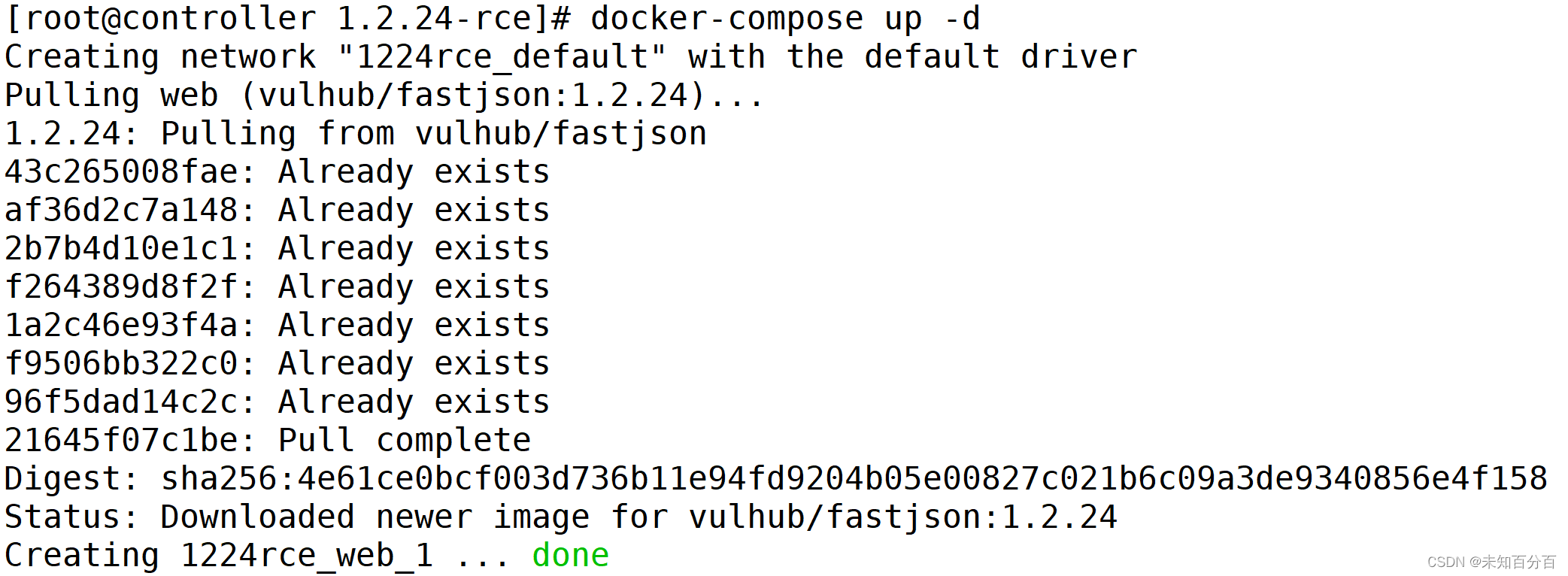Click the Pull complete message
The height and width of the screenshot is (576, 1568).
pos(405,441)
